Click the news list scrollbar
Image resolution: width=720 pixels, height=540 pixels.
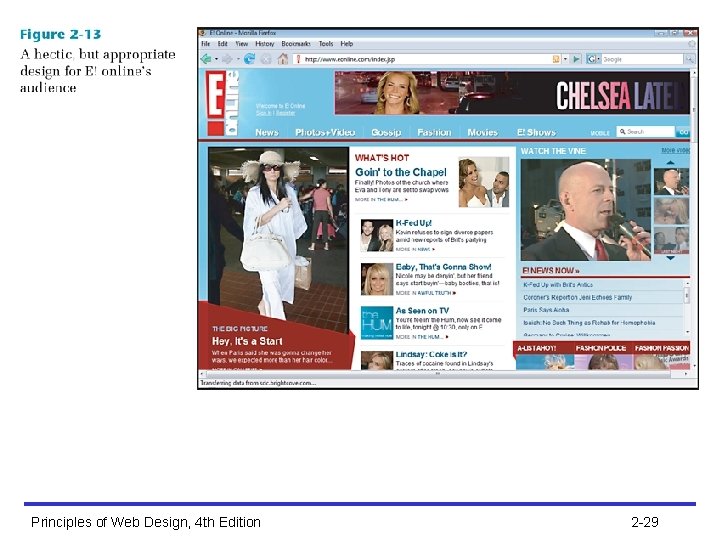click(x=687, y=308)
